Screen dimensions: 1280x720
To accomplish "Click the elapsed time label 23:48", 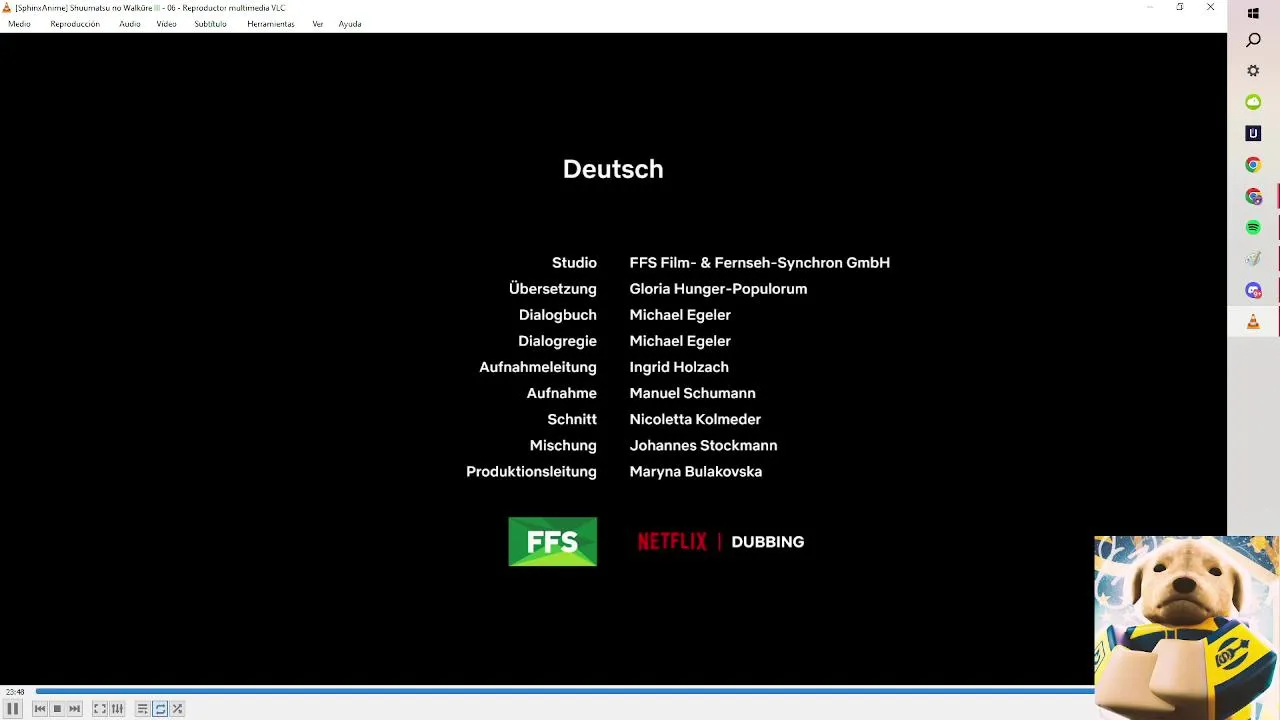I will (x=15, y=692).
